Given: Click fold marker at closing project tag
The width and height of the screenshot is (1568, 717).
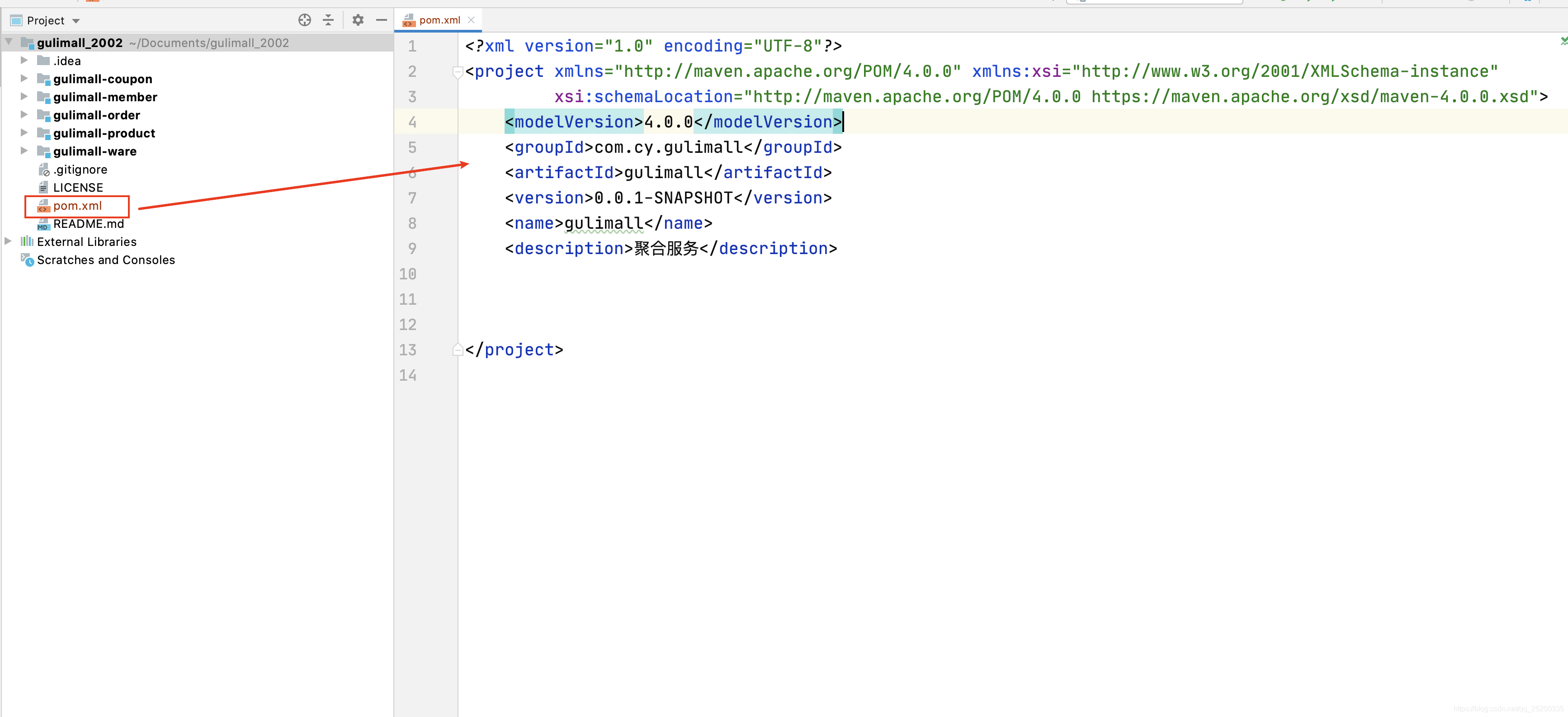Looking at the screenshot, I should click(x=458, y=350).
